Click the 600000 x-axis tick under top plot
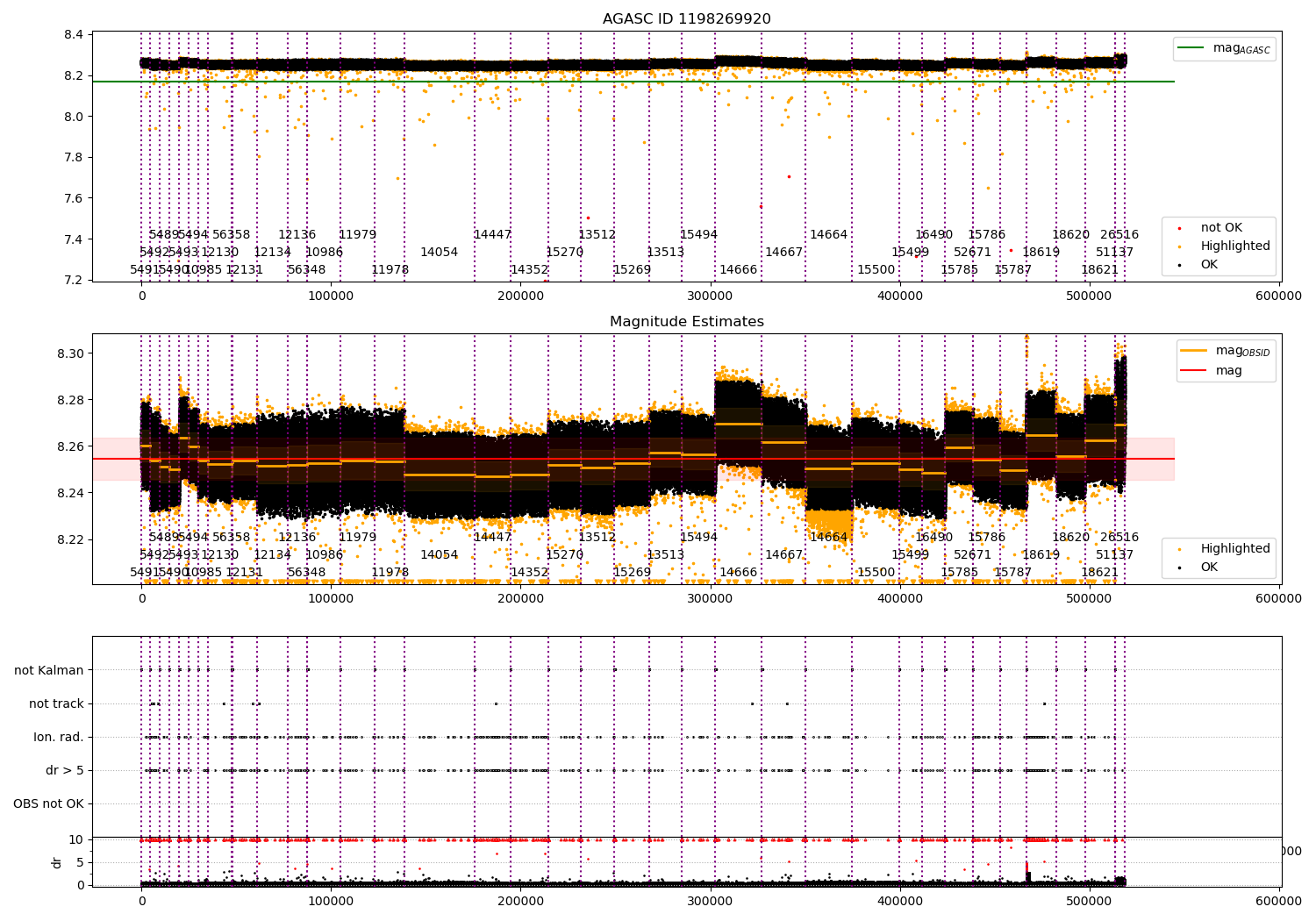 click(x=1279, y=296)
